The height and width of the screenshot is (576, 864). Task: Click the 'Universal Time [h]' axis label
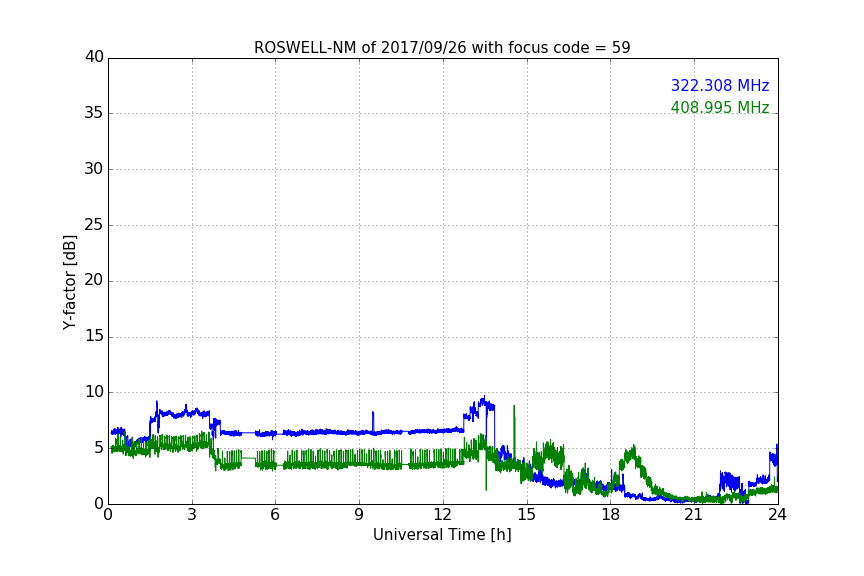tap(442, 535)
